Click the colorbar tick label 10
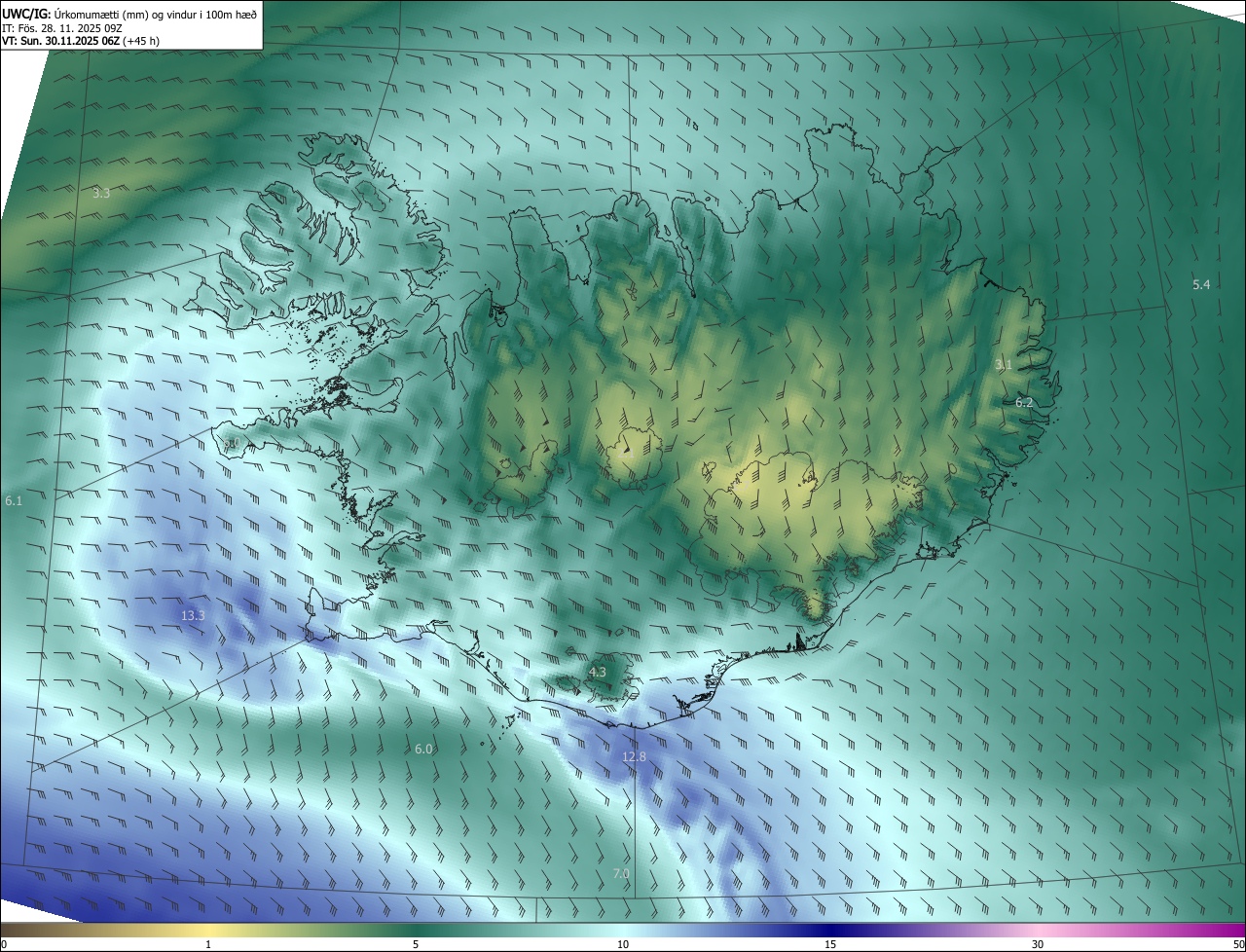Viewport: 1246px width, 952px height. coord(623,944)
